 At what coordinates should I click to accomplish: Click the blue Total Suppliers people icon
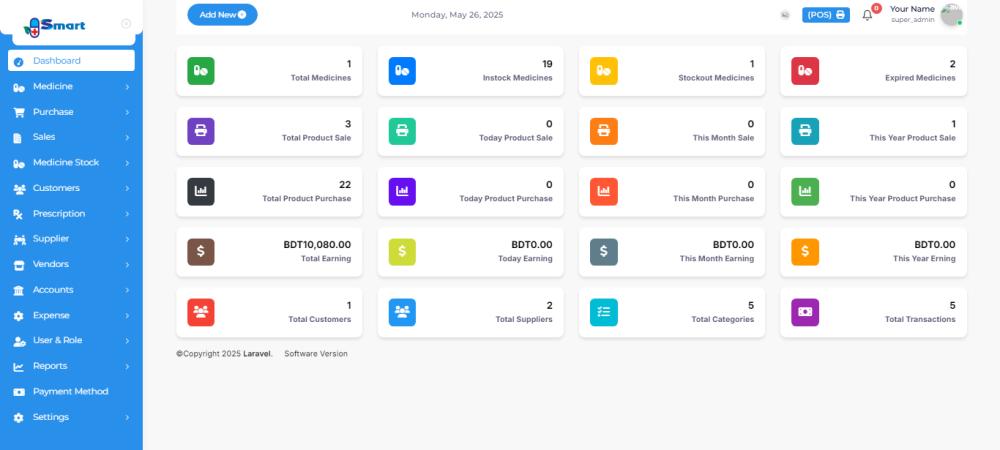click(x=402, y=312)
